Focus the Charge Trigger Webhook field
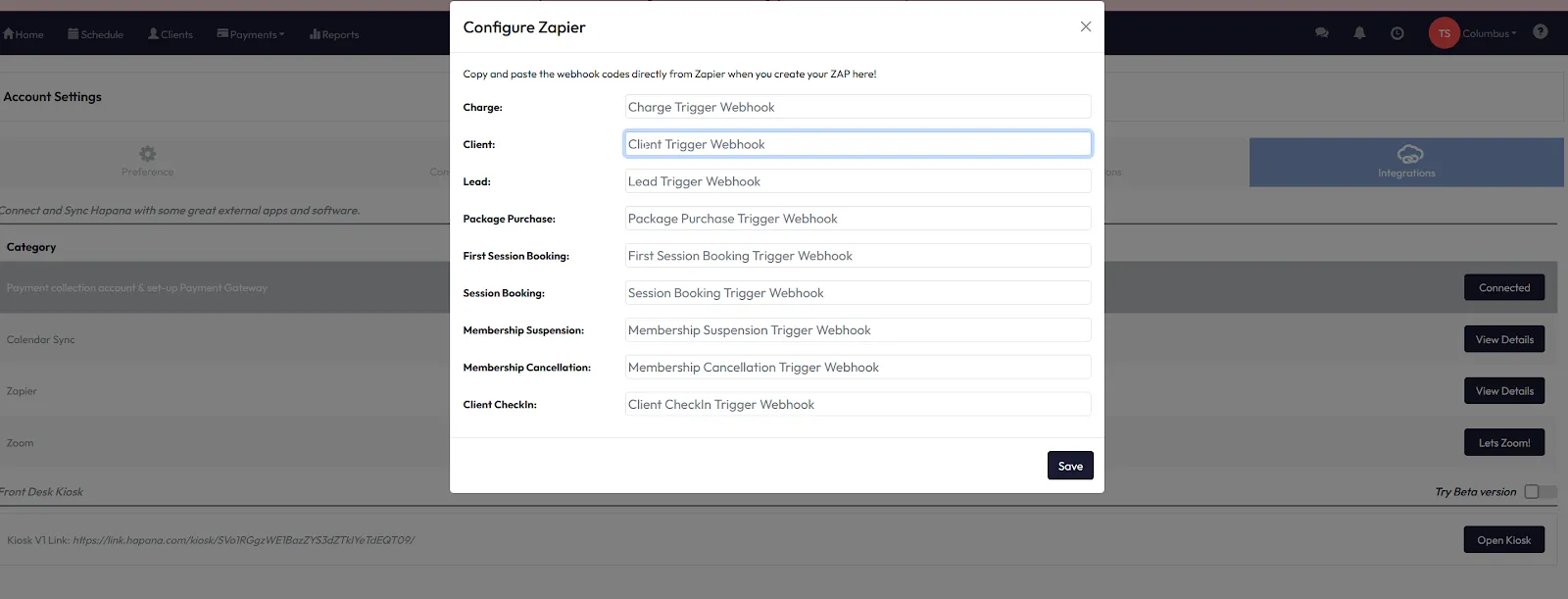 pos(857,107)
